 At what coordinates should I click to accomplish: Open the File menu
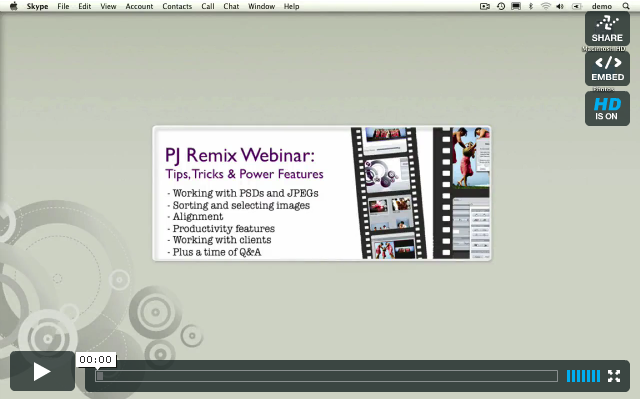[63, 6]
